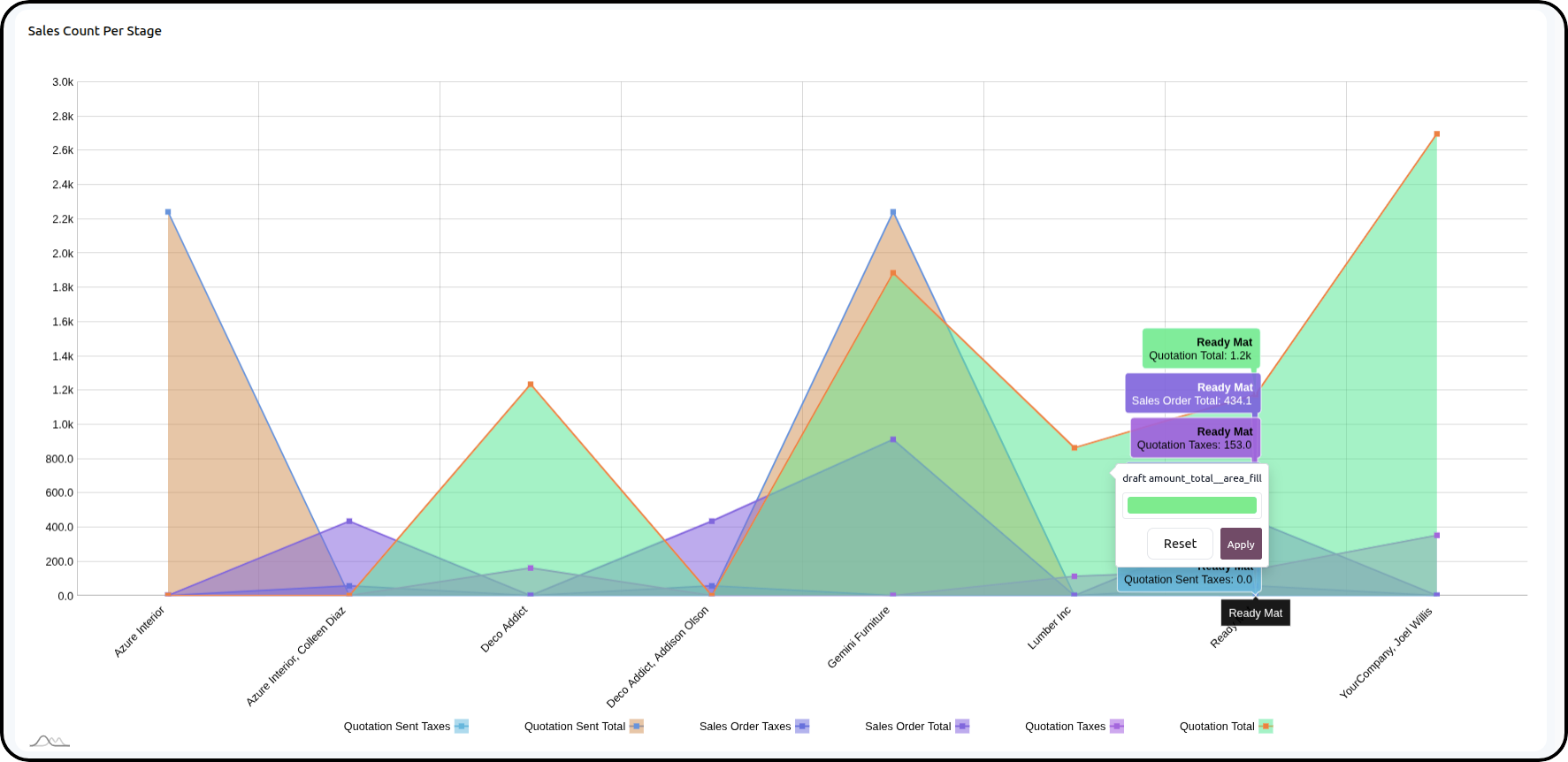Toggle the Quotation Total series label
This screenshot has width=1568, height=762.
[x=1216, y=727]
